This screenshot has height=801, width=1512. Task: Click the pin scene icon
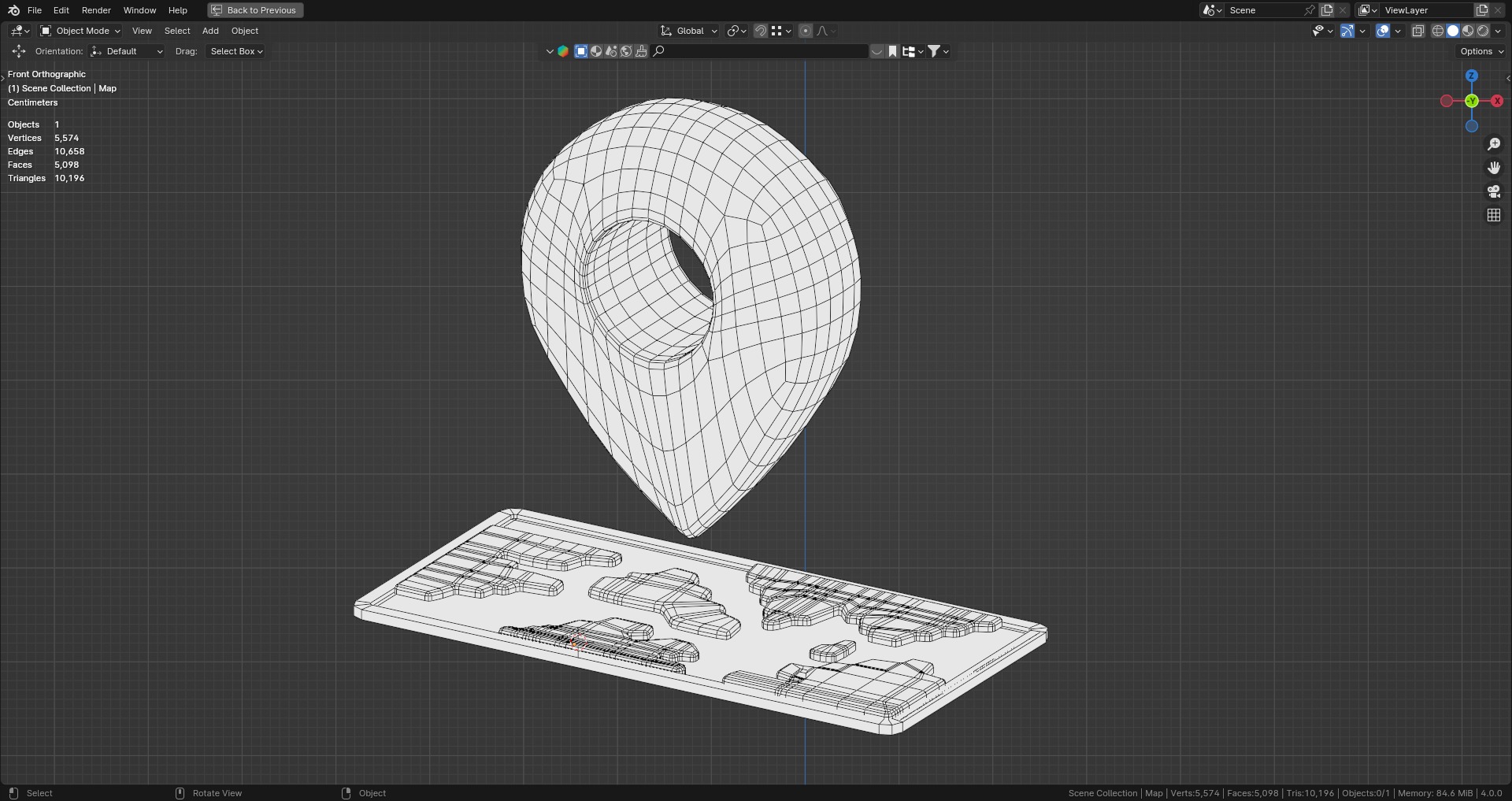[x=1310, y=10]
